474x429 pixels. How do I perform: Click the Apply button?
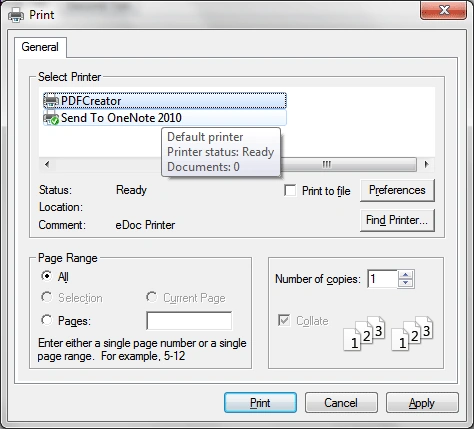(422, 403)
